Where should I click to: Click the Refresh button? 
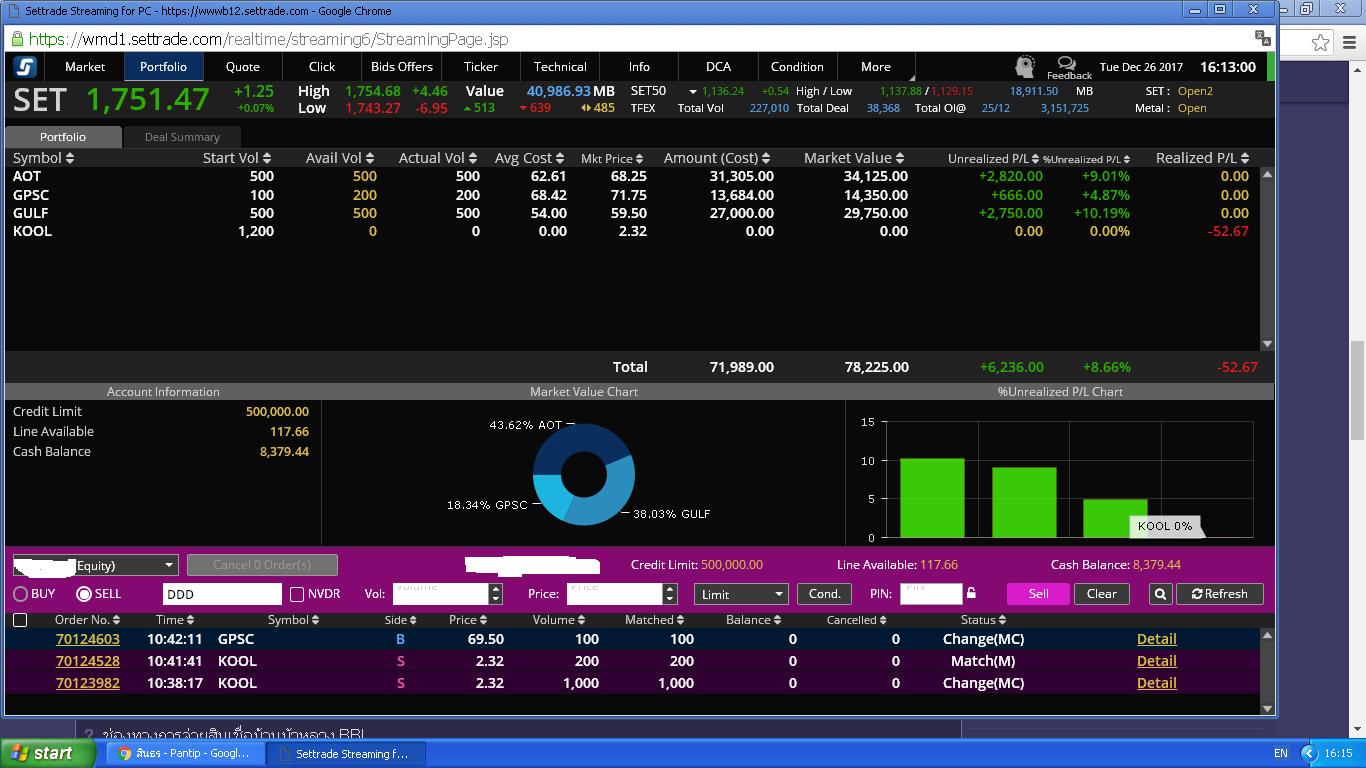[x=1219, y=594]
